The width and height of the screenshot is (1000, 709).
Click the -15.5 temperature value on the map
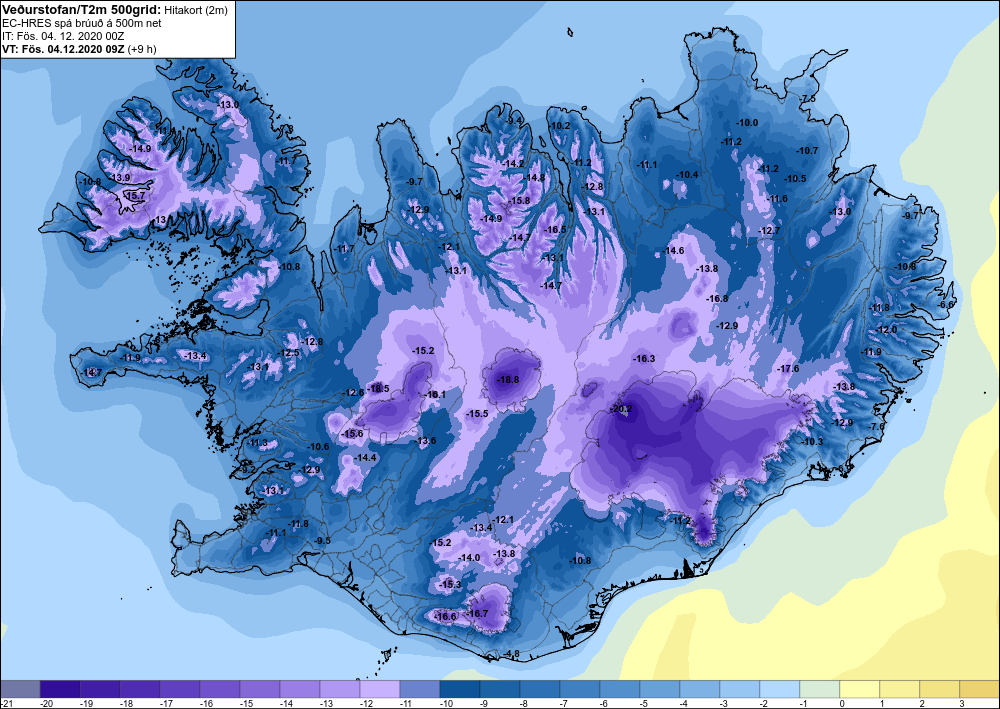tap(477, 413)
